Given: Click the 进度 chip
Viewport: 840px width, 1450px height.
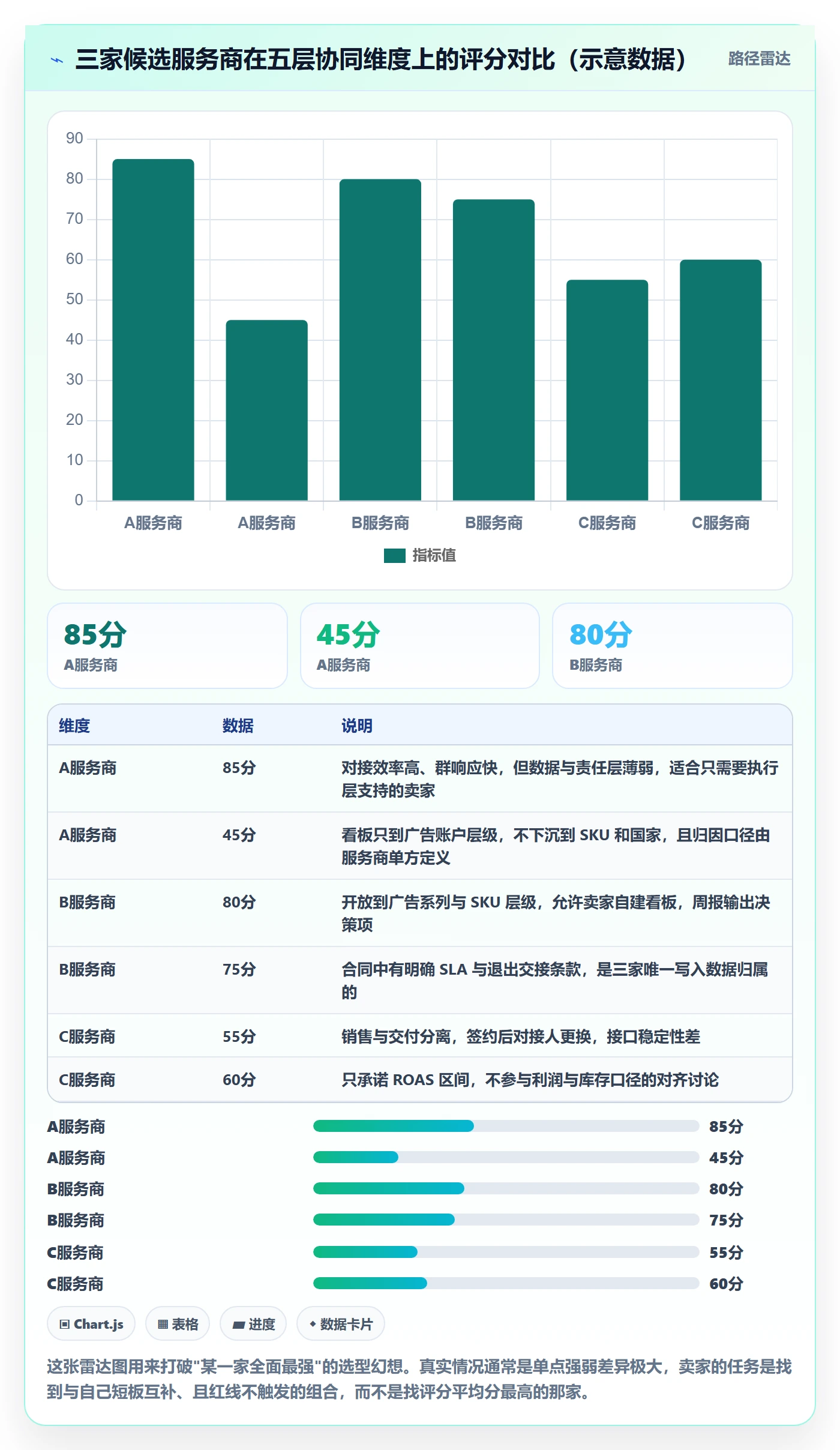Looking at the screenshot, I should click(253, 1324).
